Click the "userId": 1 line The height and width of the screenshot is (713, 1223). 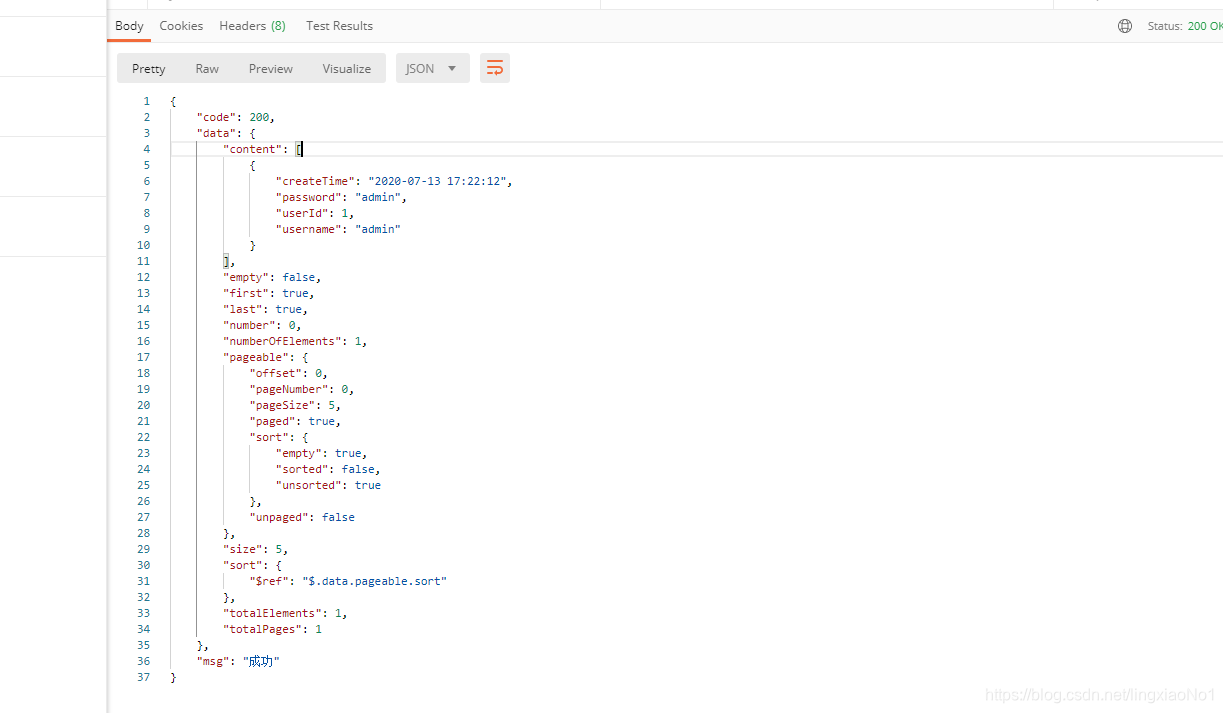315,213
